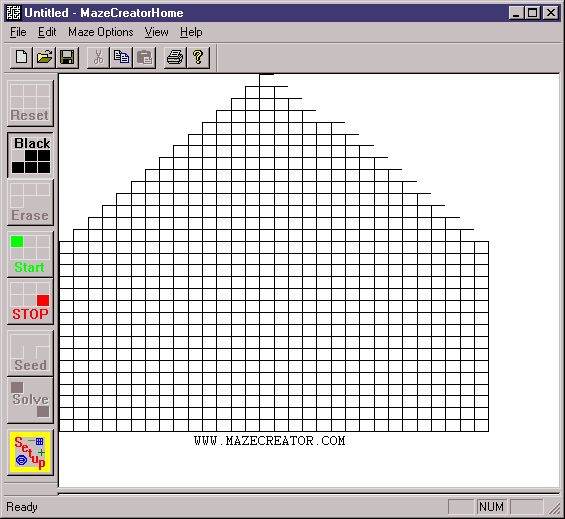Click the Reset button in sidebar
Screen dimensions: 565x519
click(30, 103)
